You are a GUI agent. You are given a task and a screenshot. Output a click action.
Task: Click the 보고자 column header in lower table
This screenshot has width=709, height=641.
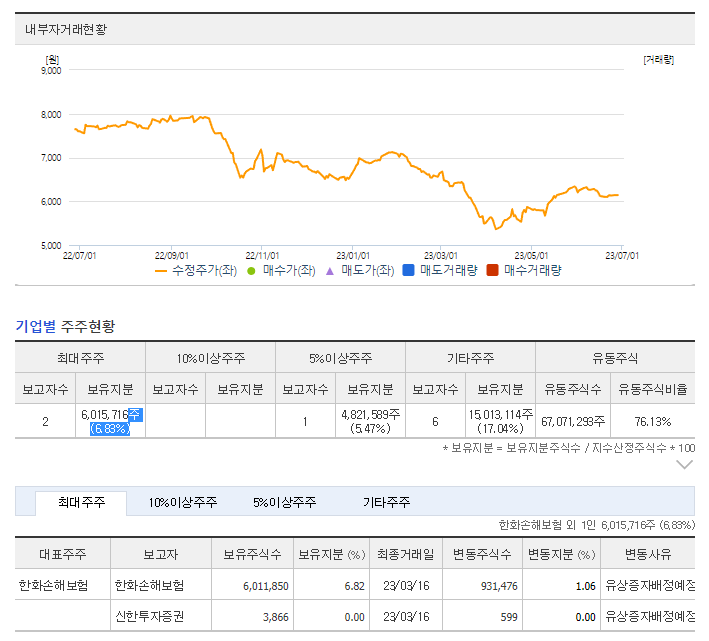161,554
